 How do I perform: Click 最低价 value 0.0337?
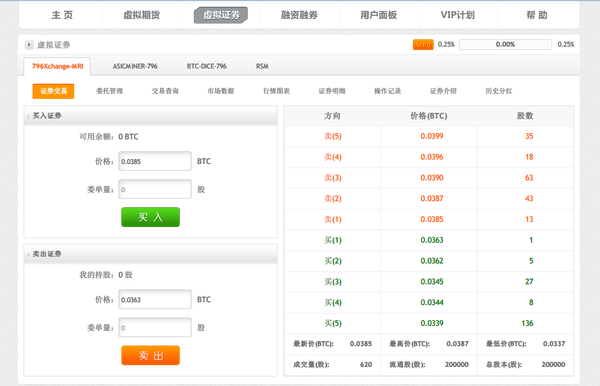[x=554, y=344]
